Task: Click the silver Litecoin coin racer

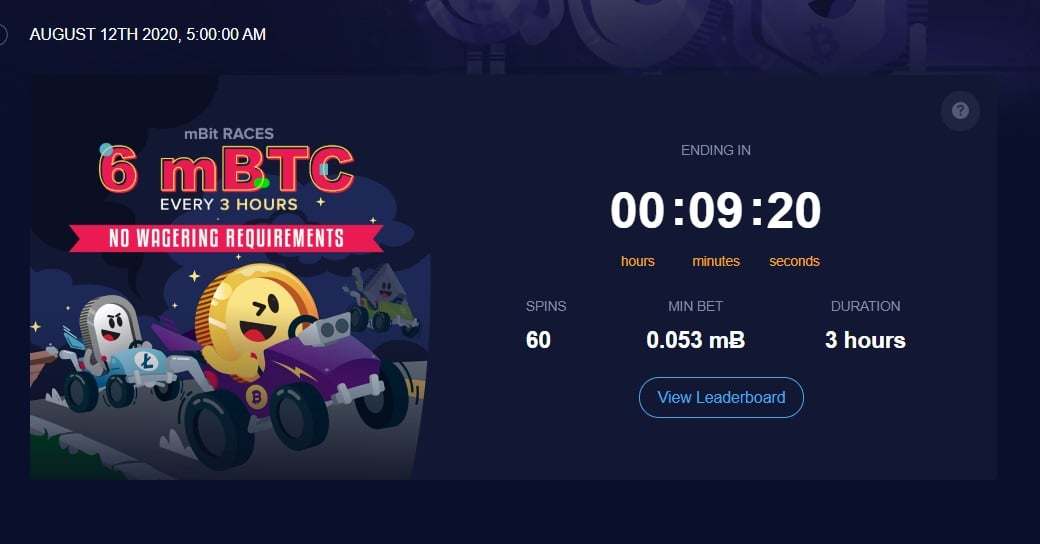Action: (108, 326)
